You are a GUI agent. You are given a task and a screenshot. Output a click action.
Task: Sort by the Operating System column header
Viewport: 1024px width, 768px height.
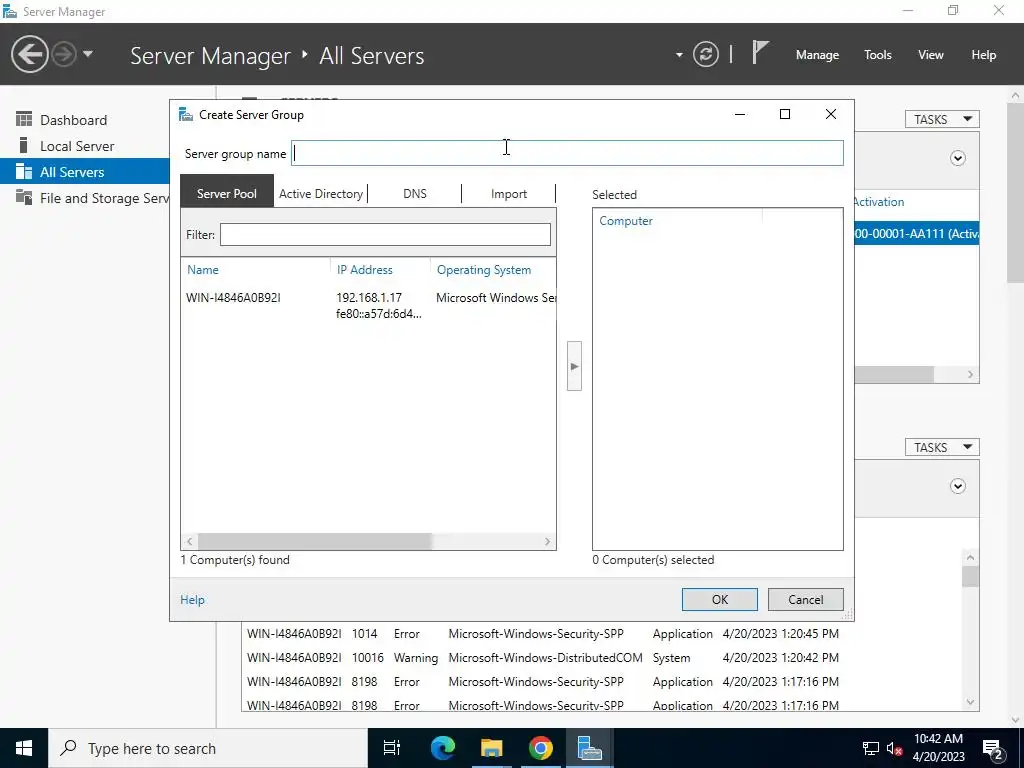[484, 270]
